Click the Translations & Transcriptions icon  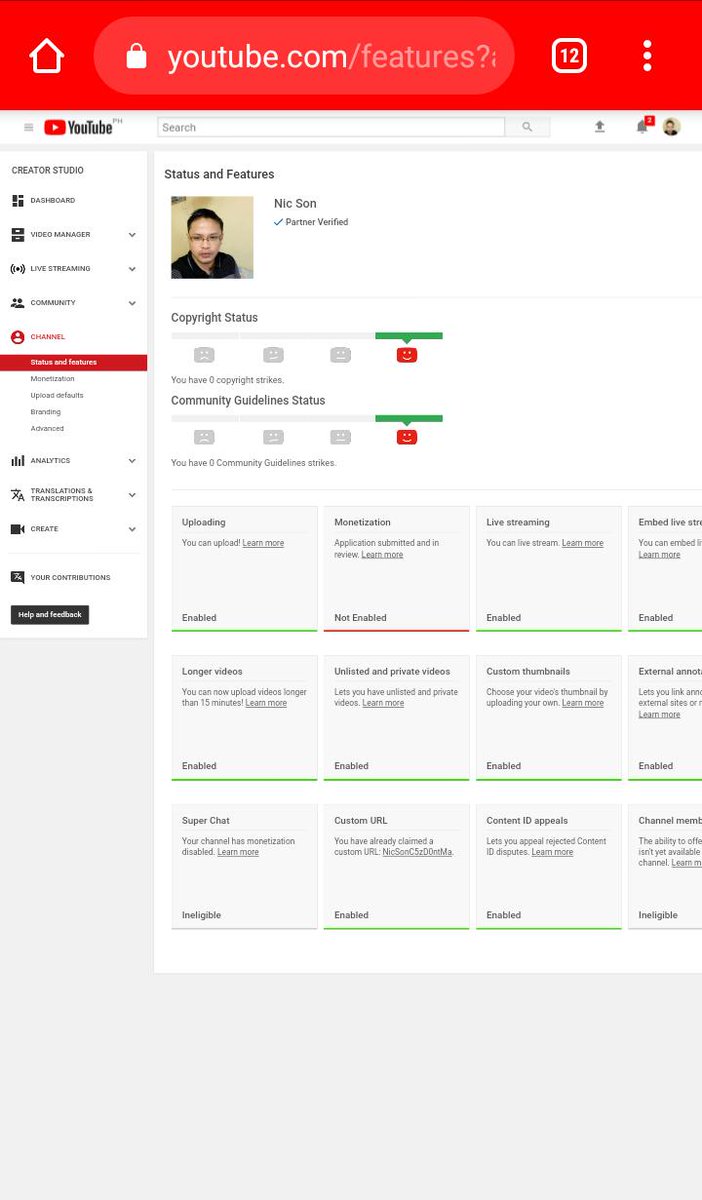18,495
